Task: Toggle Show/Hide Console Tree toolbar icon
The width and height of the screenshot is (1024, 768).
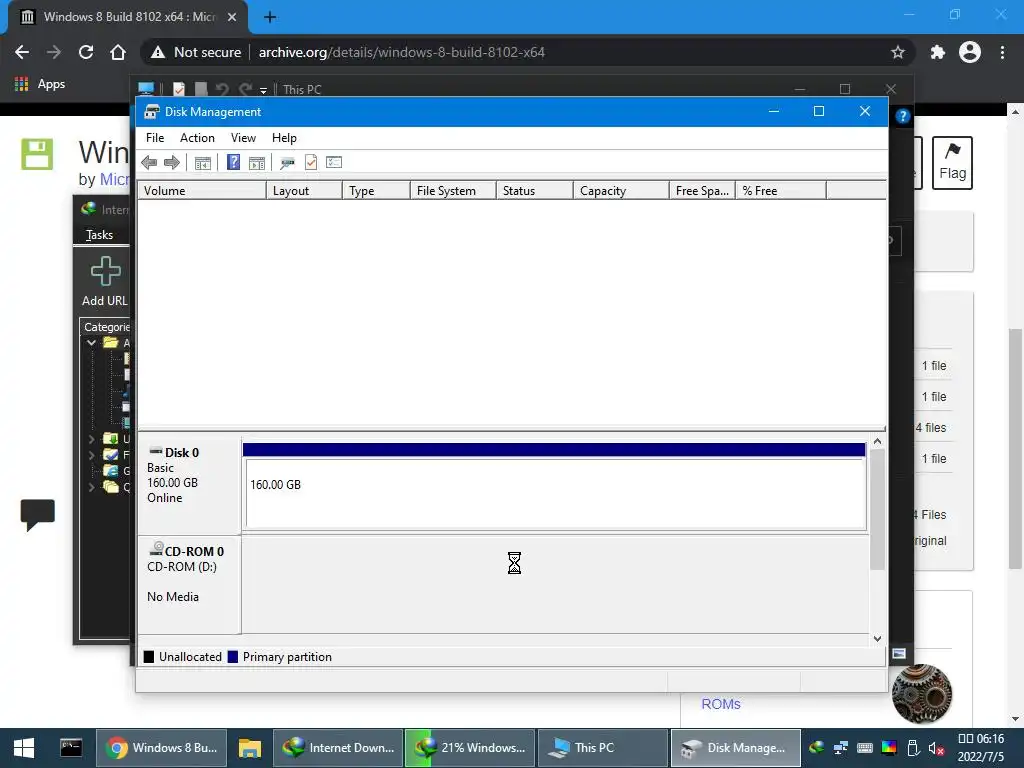Action: coord(202,163)
